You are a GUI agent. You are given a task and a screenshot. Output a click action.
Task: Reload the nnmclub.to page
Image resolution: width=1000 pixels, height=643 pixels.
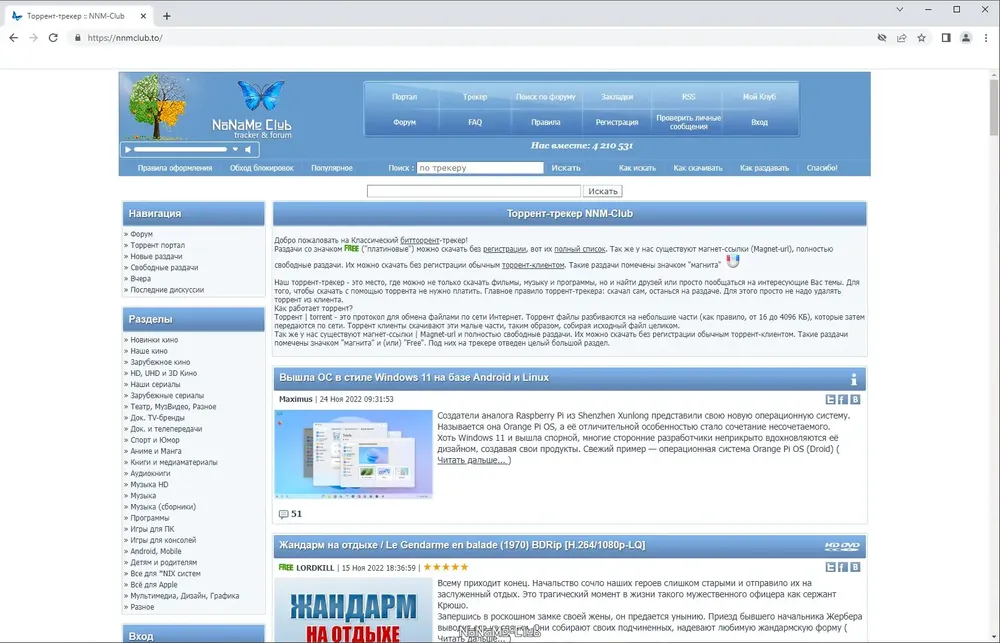pos(53,38)
